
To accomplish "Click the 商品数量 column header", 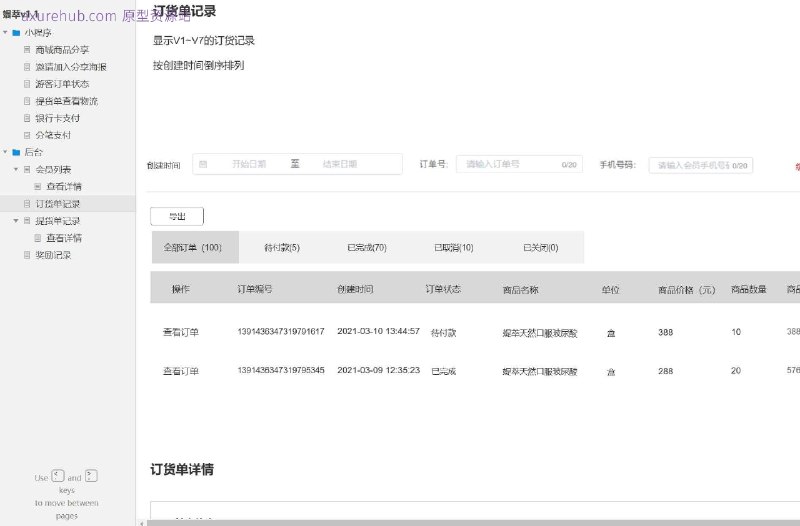I will click(748, 289).
